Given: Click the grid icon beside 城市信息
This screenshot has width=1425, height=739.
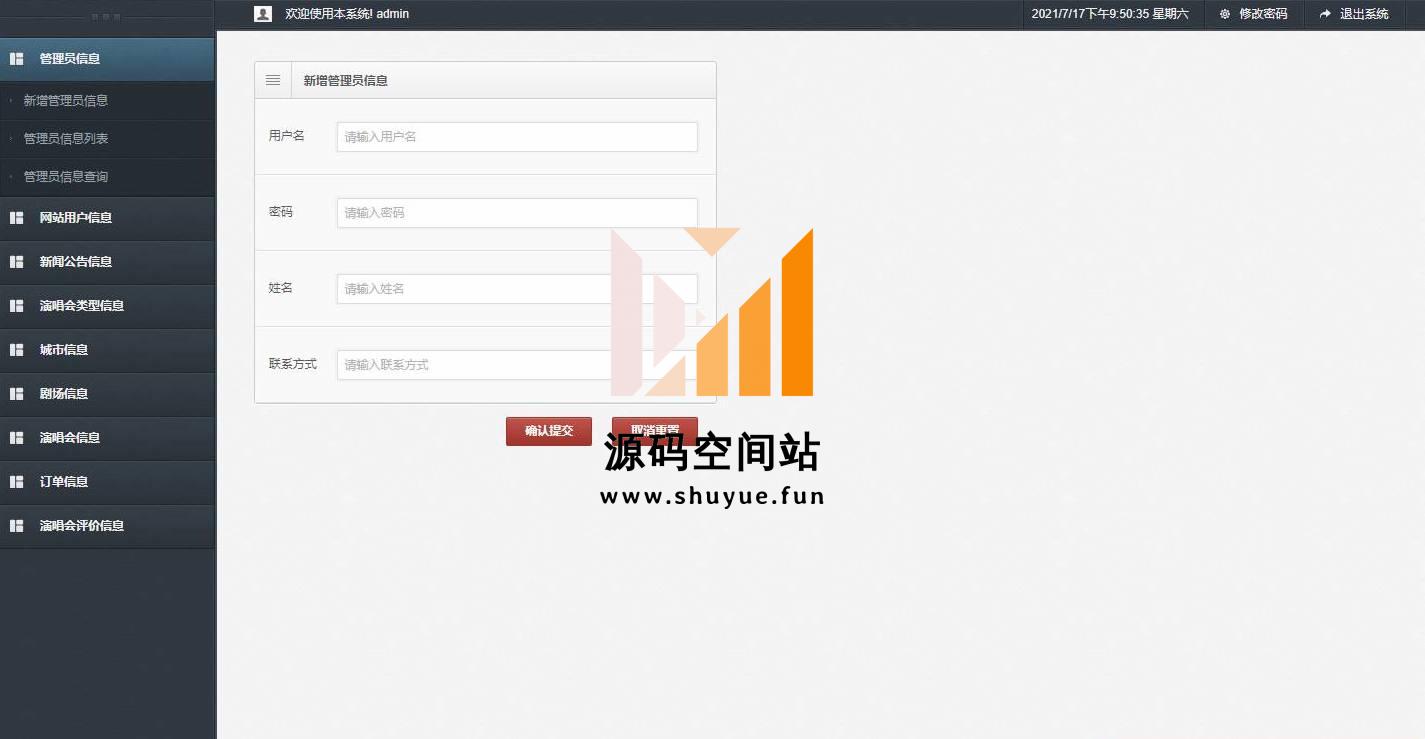Looking at the screenshot, I should pyautogui.click(x=16, y=350).
